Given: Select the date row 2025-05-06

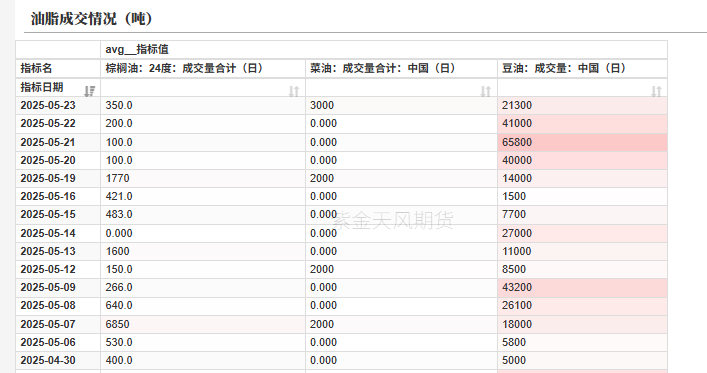Looking at the screenshot, I should [x=58, y=343].
